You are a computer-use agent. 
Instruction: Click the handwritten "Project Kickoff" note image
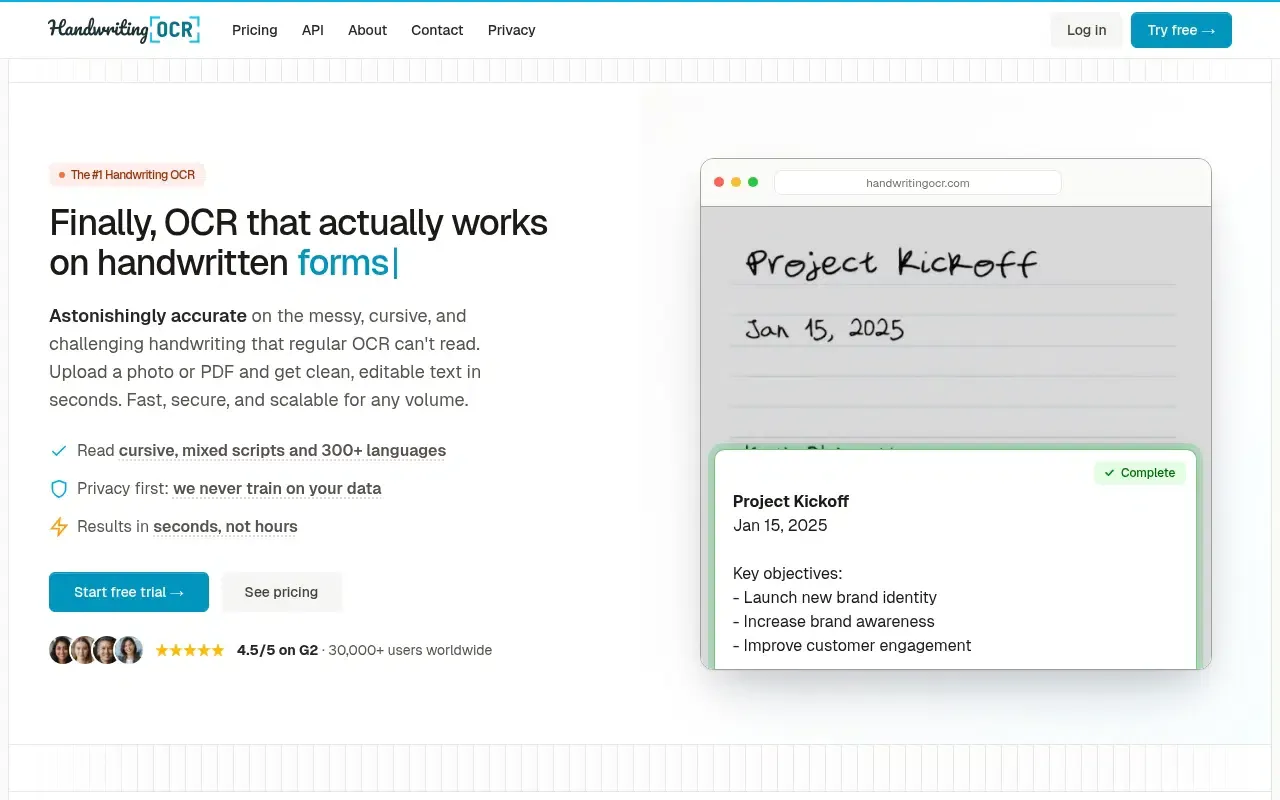click(x=891, y=262)
